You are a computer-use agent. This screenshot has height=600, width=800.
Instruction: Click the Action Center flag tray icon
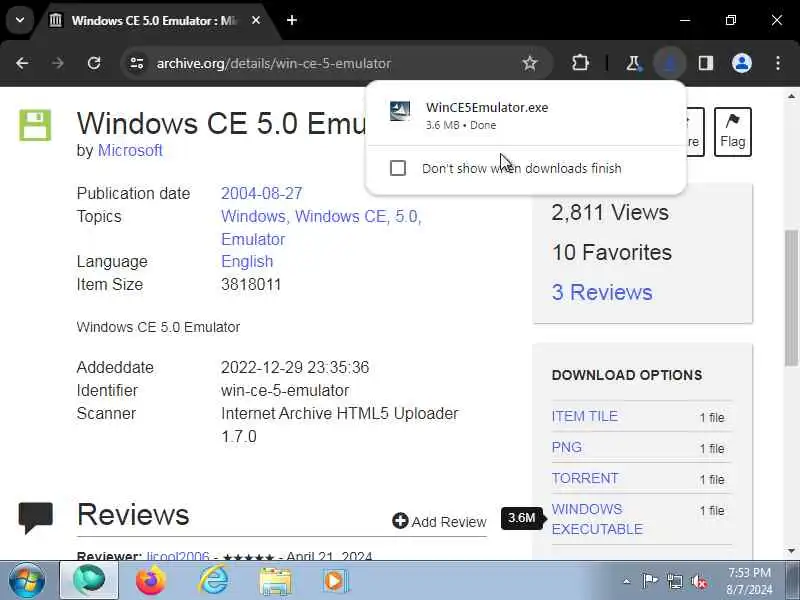pyautogui.click(x=649, y=581)
